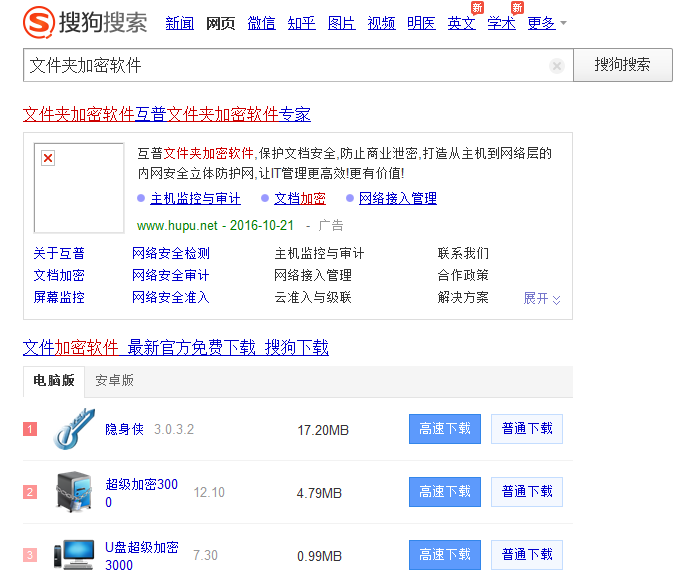Open 关于互普 link
This screenshot has width=688, height=574.
(x=59, y=253)
